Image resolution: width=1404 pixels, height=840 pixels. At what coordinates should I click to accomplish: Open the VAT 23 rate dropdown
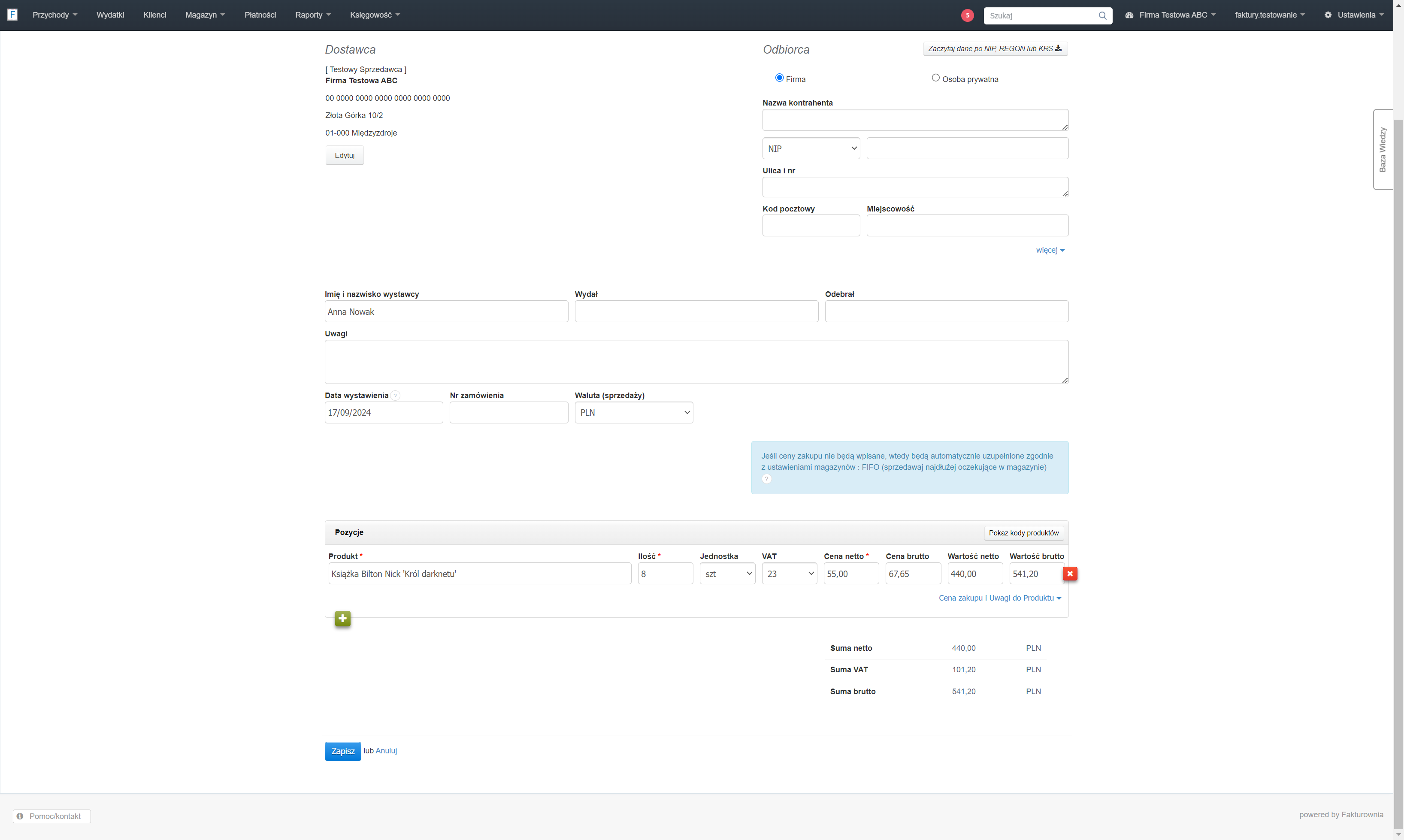click(x=789, y=574)
